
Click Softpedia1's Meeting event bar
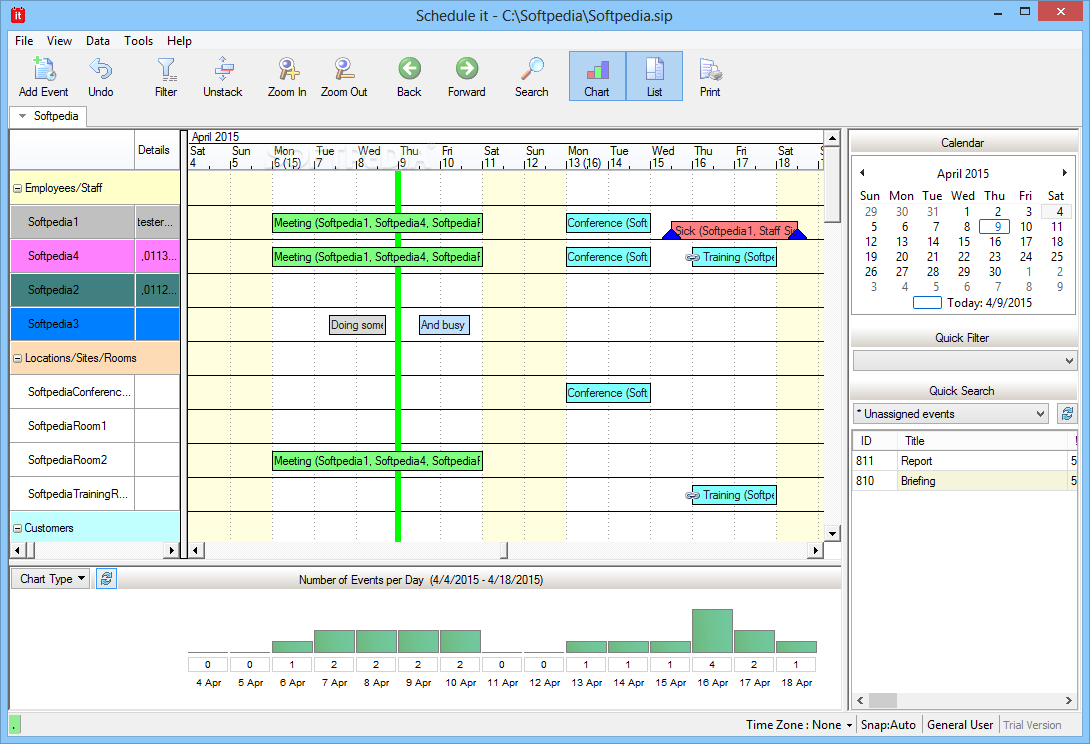click(x=377, y=223)
